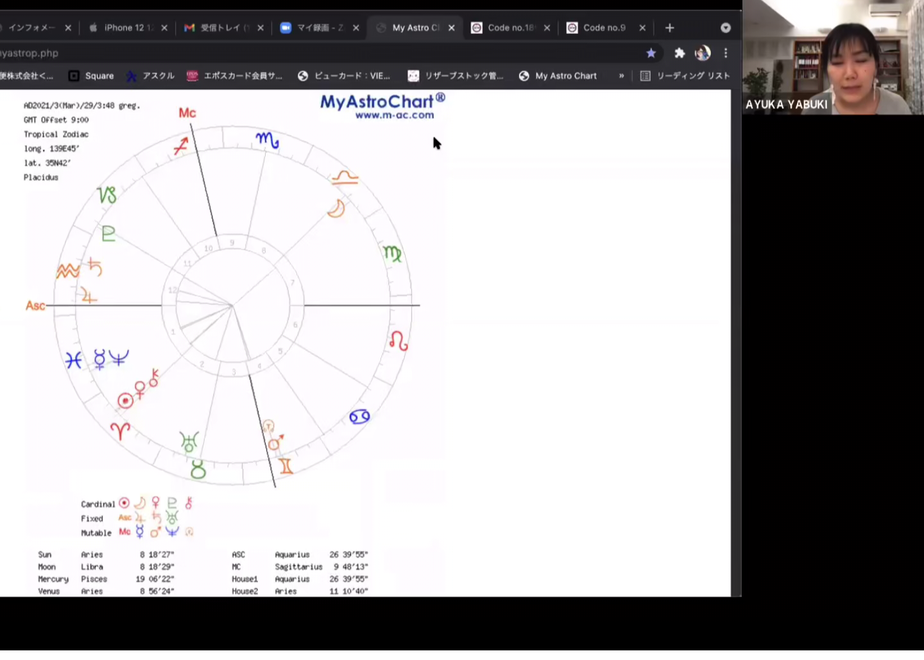Click the Scorpio glyph on the wheel
The height and width of the screenshot is (660, 924).
pyautogui.click(x=267, y=140)
